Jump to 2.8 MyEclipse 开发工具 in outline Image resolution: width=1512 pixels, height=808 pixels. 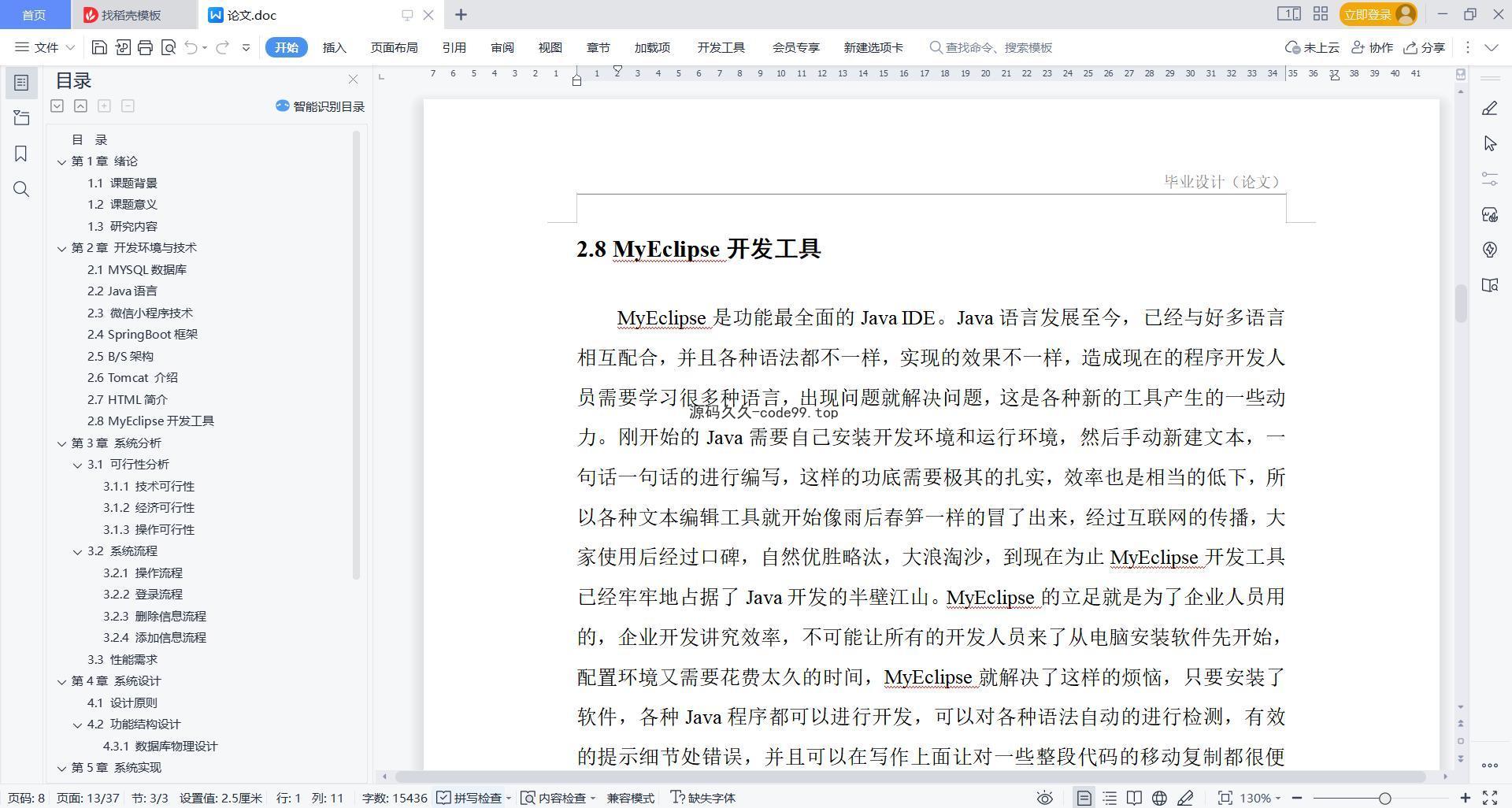[150, 421]
